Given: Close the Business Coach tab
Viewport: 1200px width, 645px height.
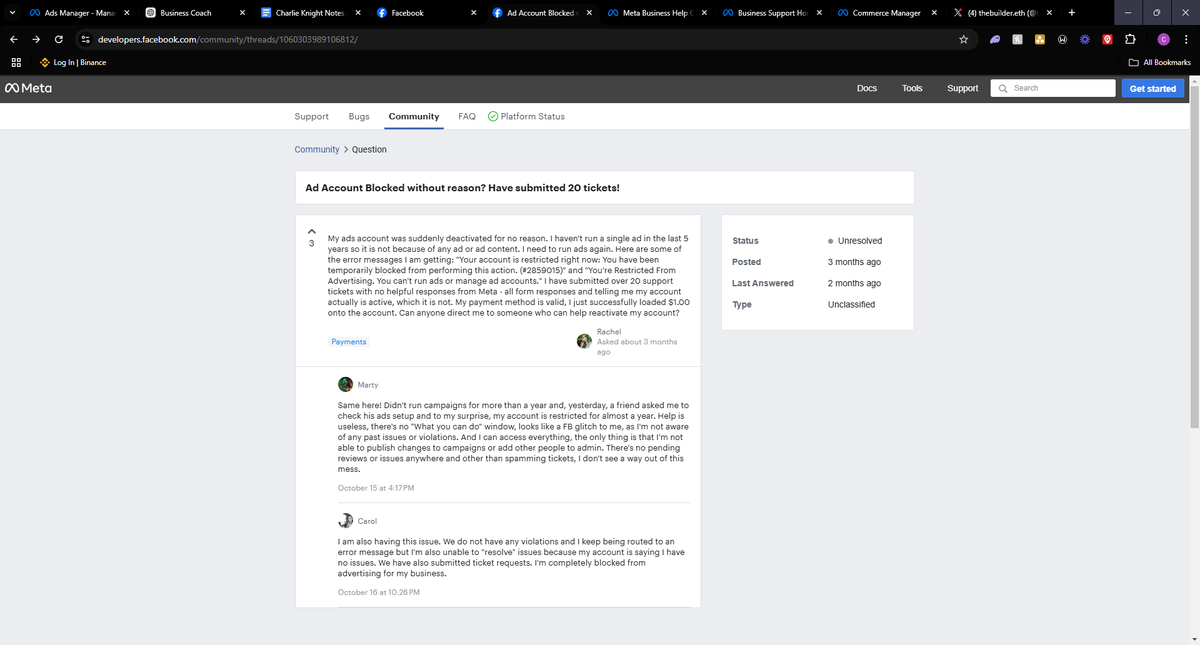Looking at the screenshot, I should [x=243, y=13].
